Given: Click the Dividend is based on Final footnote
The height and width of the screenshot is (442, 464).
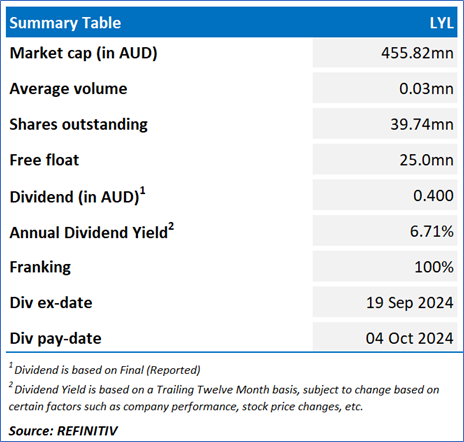Looking at the screenshot, I should 105,369.
